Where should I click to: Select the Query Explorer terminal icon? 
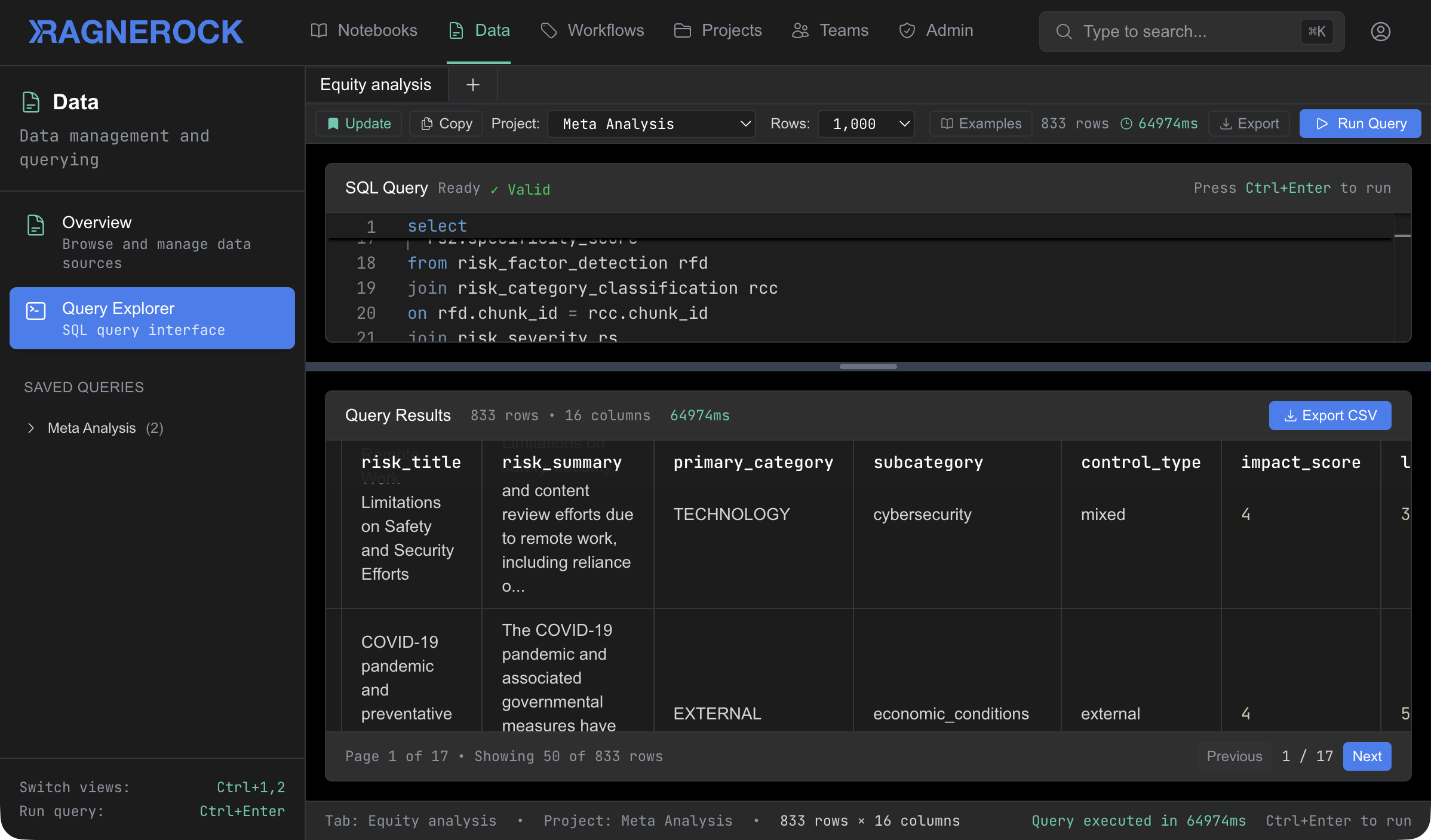35,310
